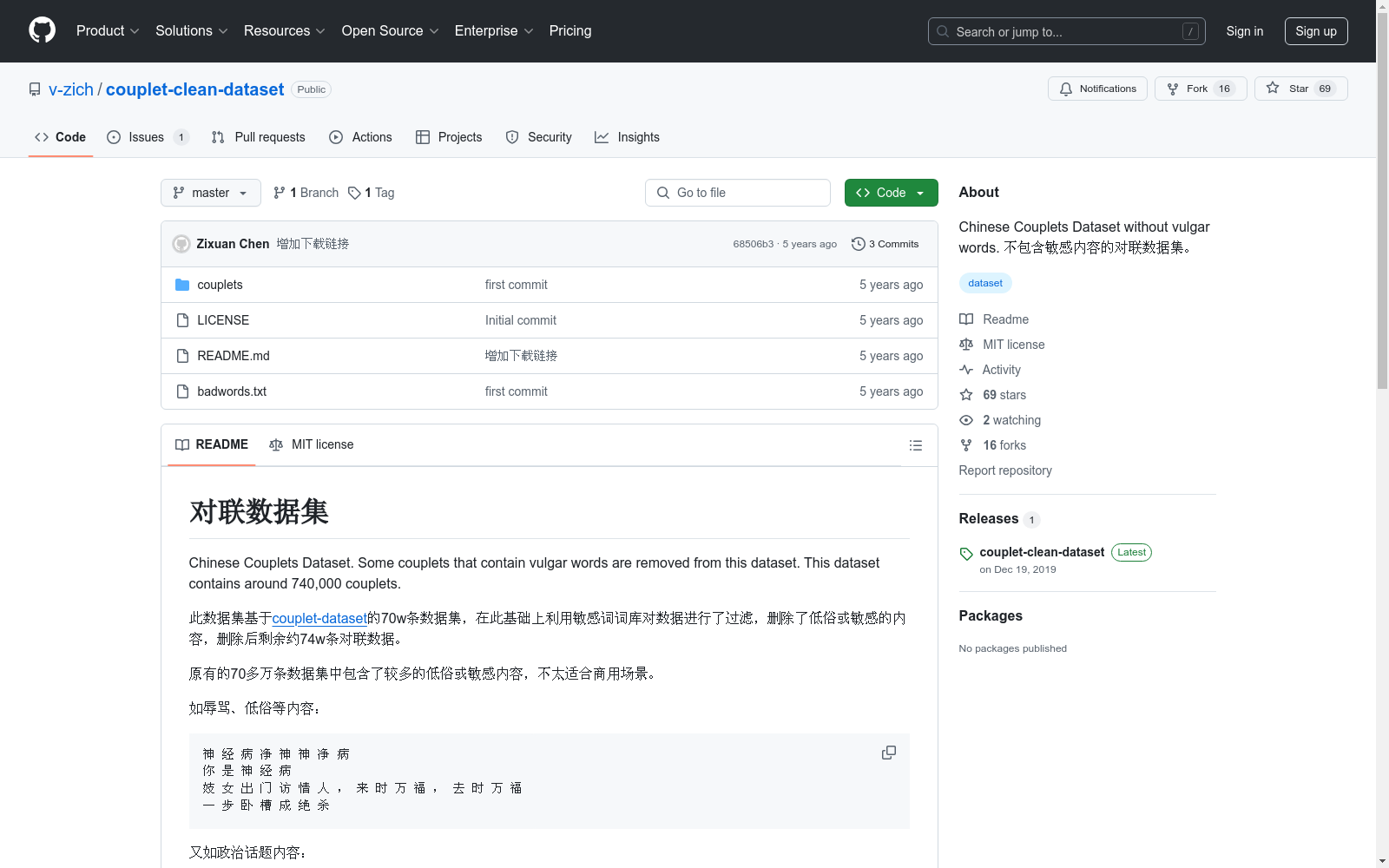Viewport: 1389px width, 868px height.
Task: Open the Projects tab
Action: (x=449, y=137)
